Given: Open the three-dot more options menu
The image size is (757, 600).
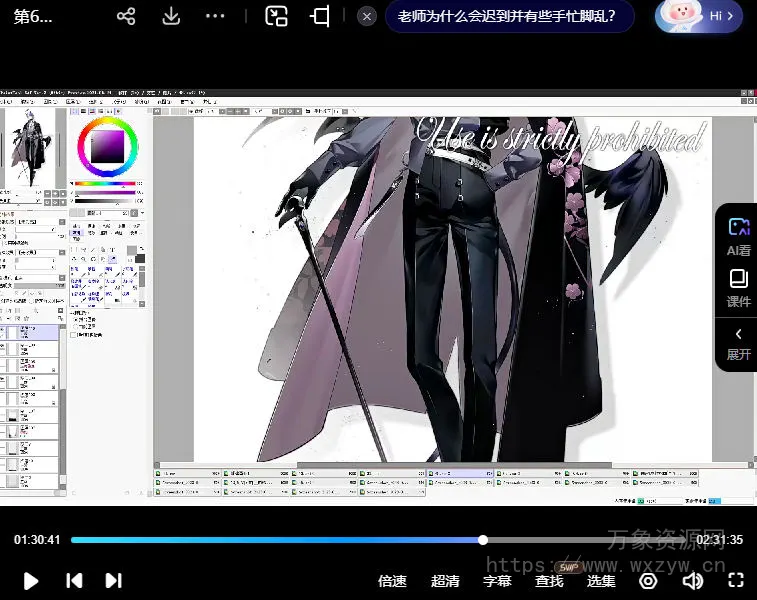Looking at the screenshot, I should click(215, 16).
